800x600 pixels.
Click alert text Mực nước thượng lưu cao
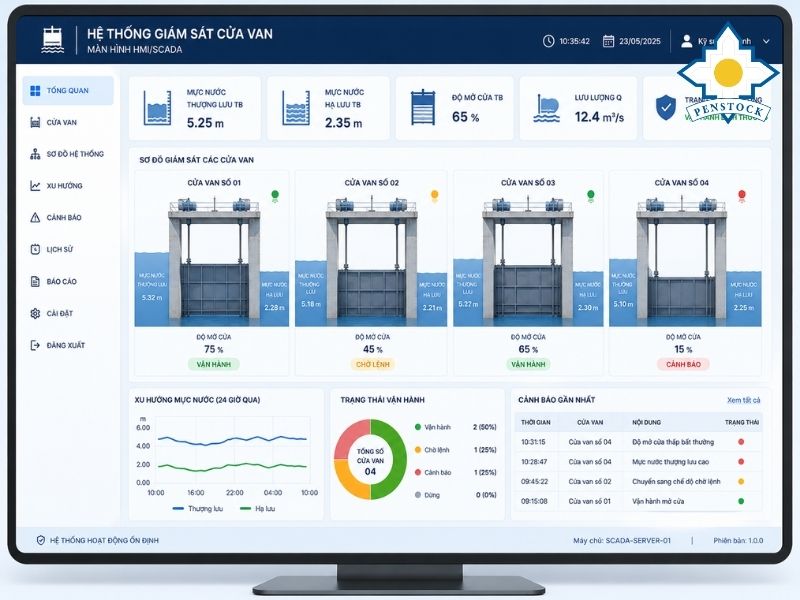(670, 462)
